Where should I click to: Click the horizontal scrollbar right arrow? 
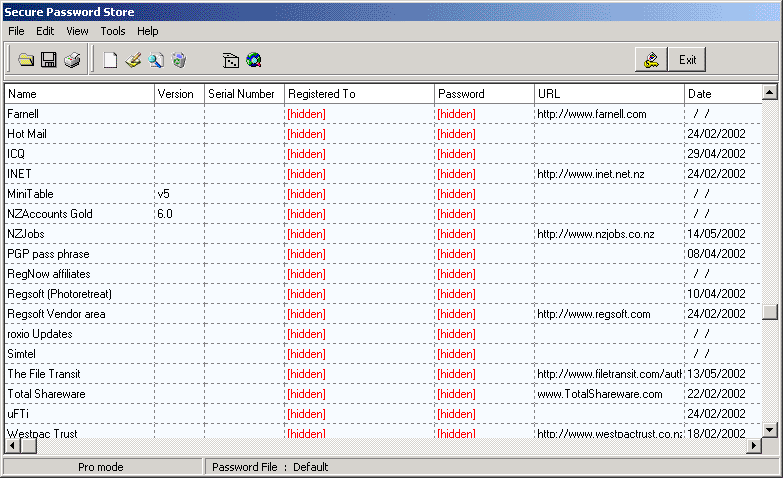pos(754,446)
